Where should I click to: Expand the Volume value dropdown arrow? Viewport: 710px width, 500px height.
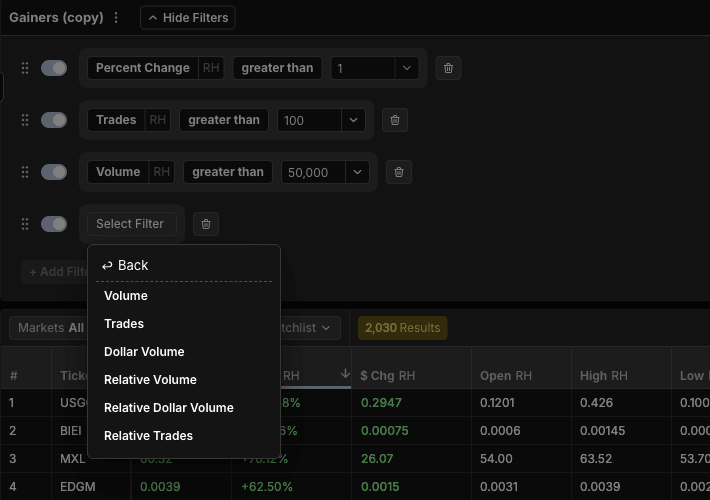(x=357, y=172)
